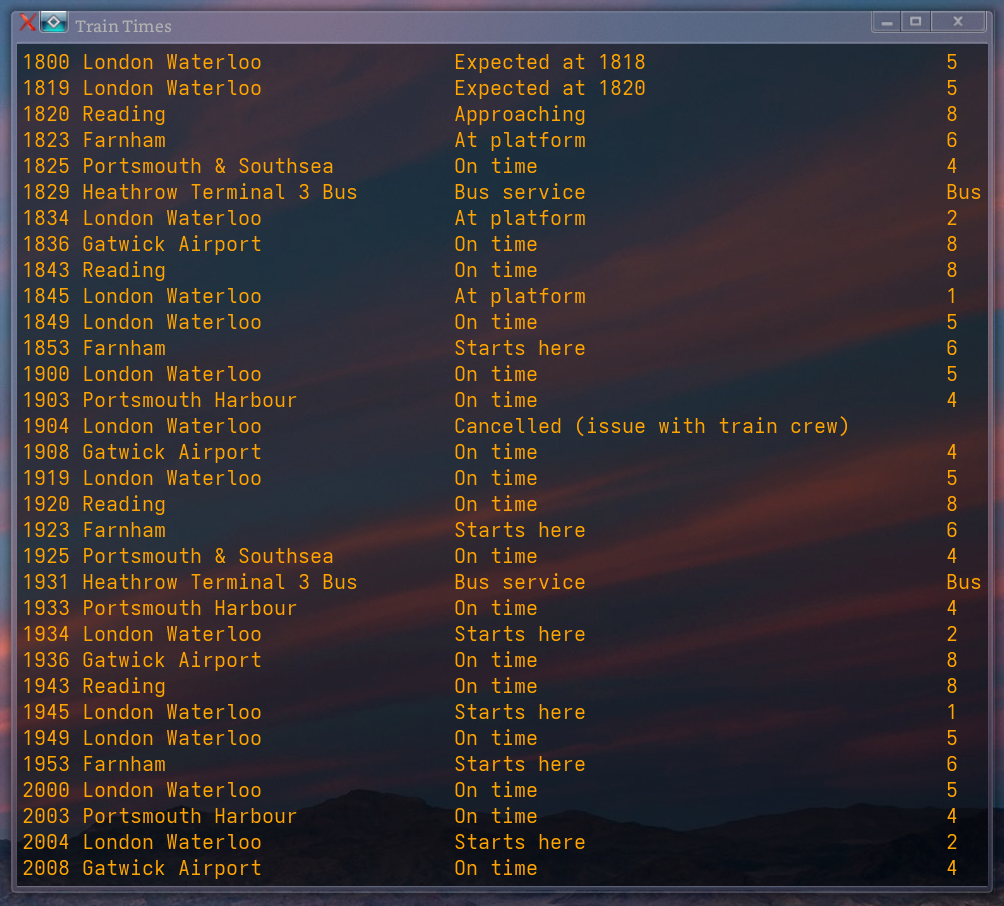Click platform 1 for the 1945 train

[952, 712]
